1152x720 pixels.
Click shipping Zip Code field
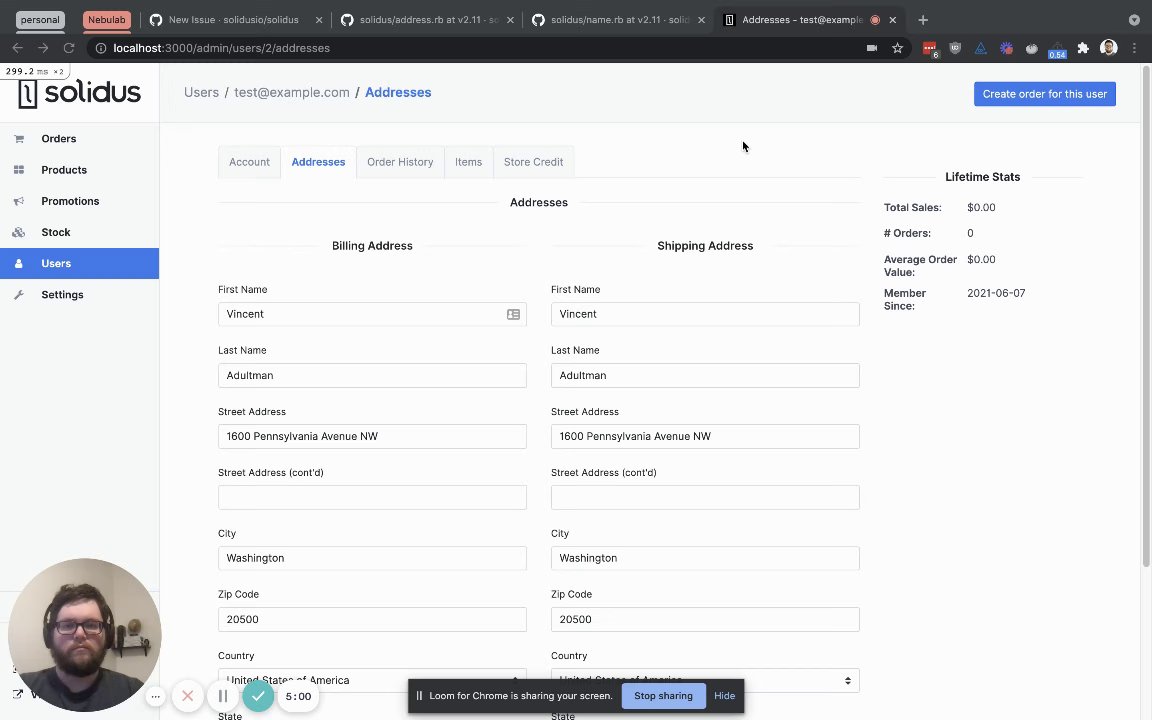click(x=705, y=619)
